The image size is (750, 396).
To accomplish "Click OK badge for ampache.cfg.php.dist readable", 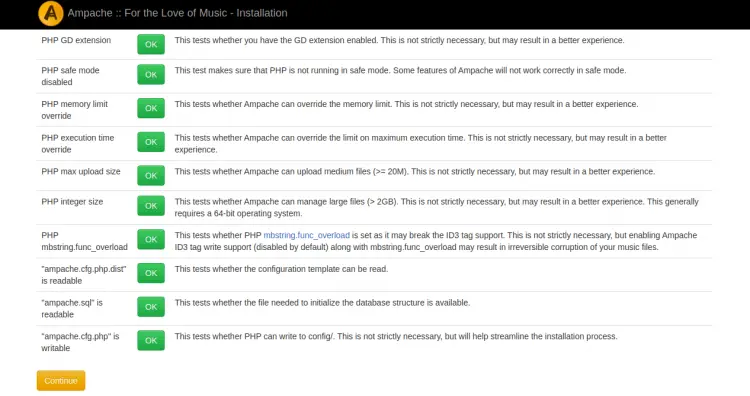I will [151, 273].
